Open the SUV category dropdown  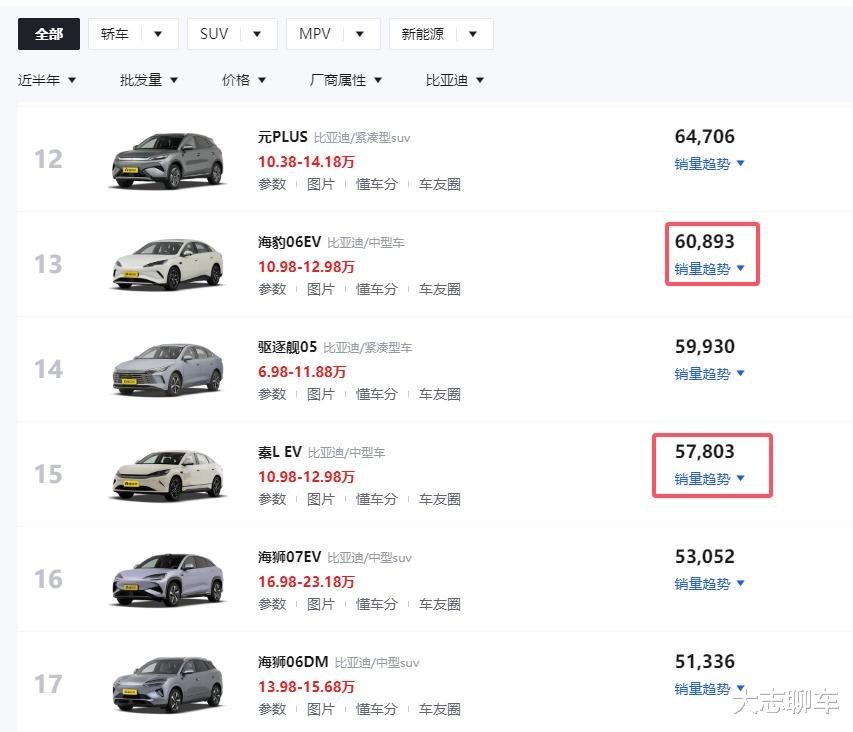click(x=231, y=34)
